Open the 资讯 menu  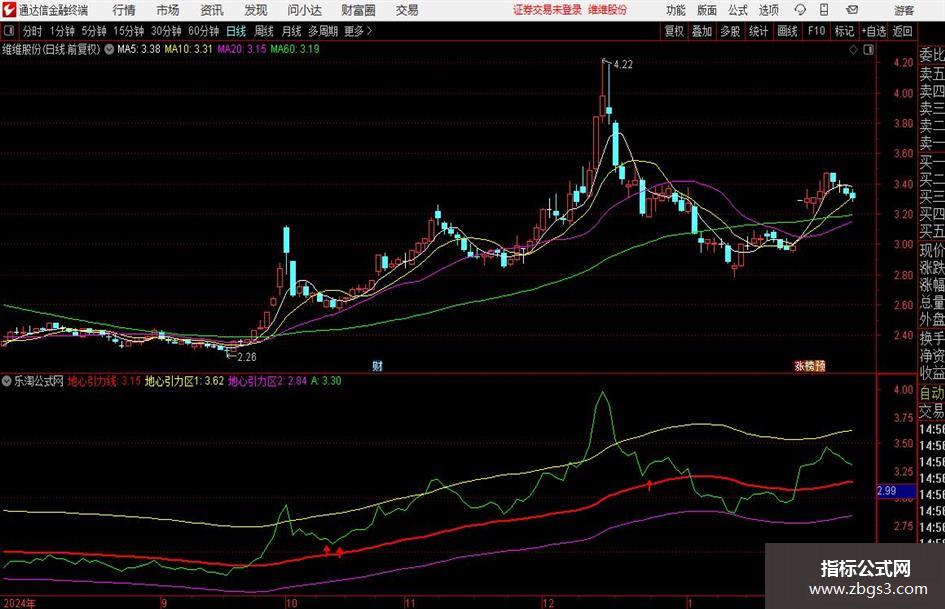click(212, 10)
